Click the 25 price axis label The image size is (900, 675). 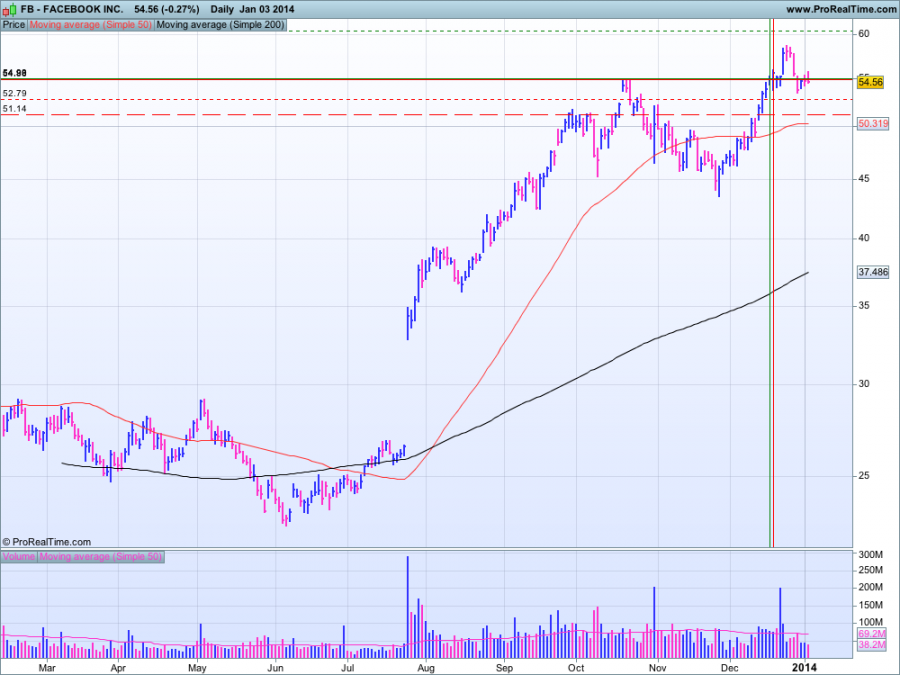(864, 476)
